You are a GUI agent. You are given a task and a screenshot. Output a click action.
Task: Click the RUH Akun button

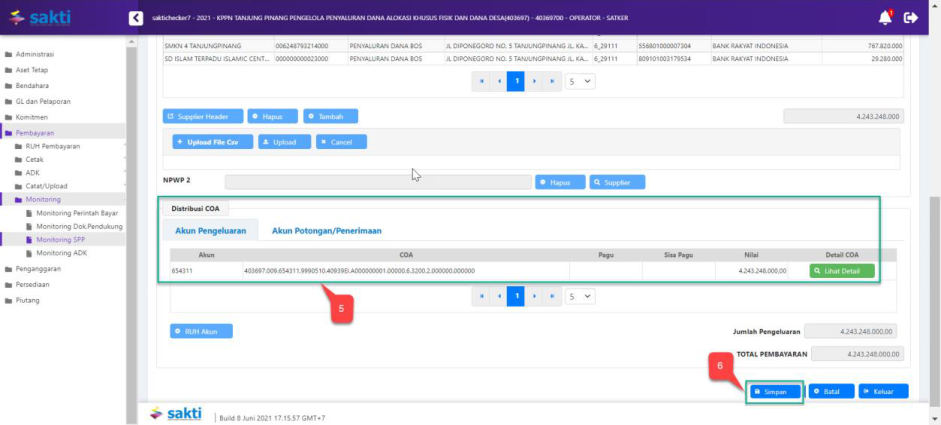click(x=201, y=331)
